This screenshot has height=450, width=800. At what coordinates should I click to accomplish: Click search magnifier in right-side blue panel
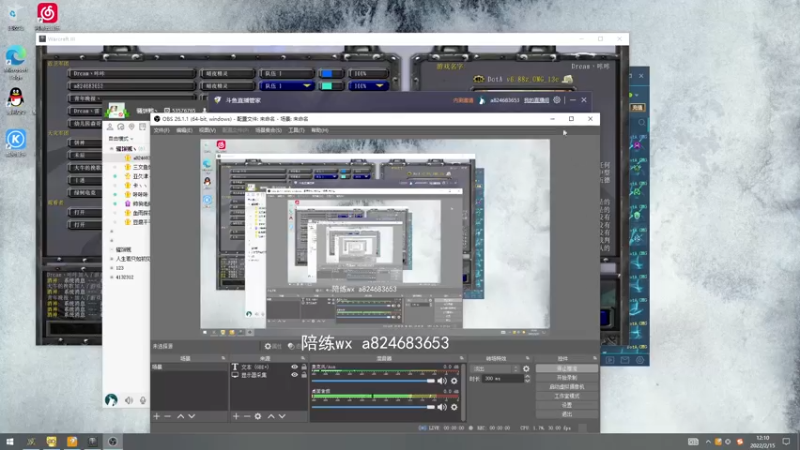coord(641,122)
